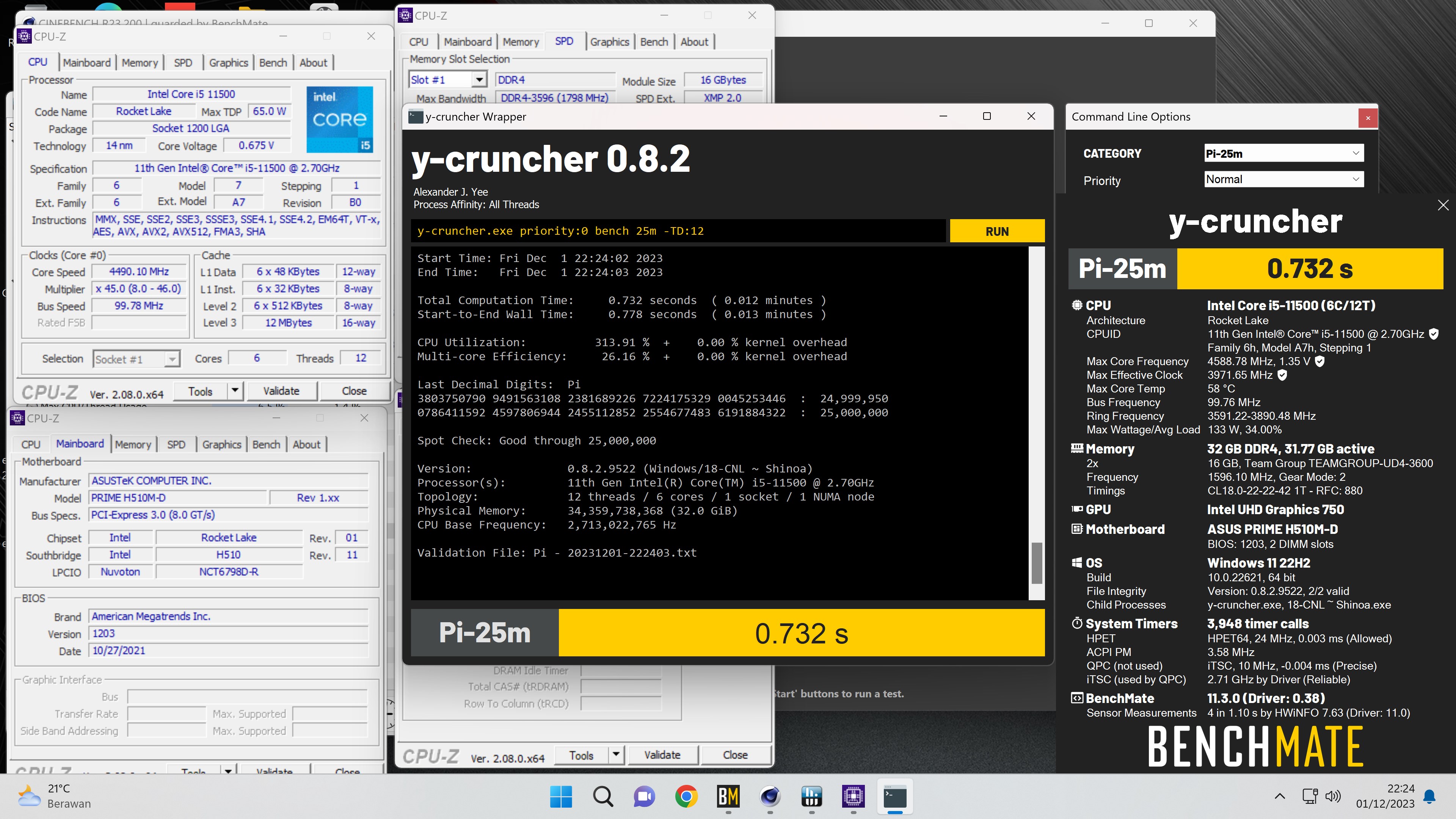
Task: Open the weather widget showing 21°C
Action: point(54,796)
